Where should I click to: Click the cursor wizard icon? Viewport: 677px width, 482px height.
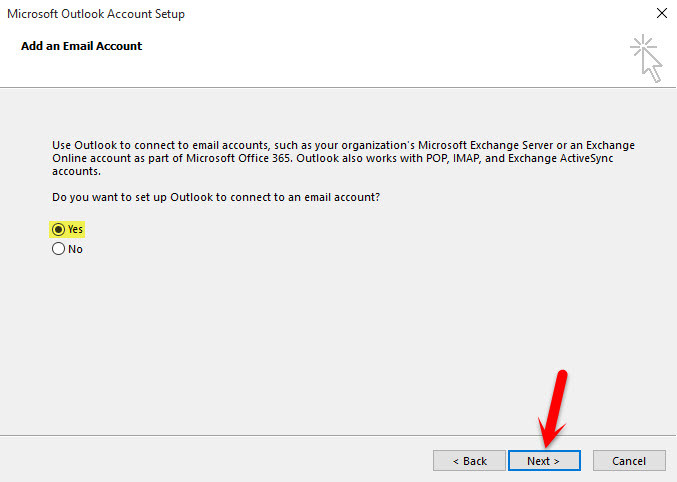pos(646,58)
